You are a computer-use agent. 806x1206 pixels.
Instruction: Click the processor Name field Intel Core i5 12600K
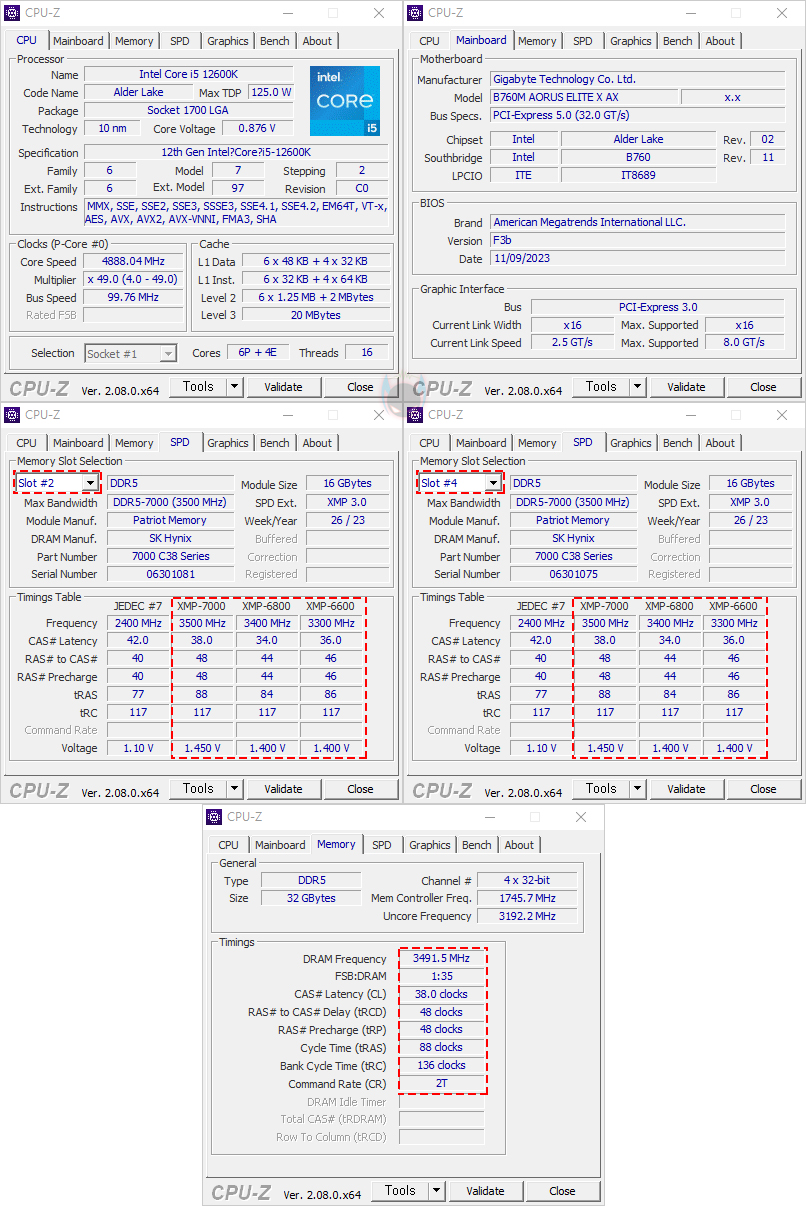(x=188, y=75)
